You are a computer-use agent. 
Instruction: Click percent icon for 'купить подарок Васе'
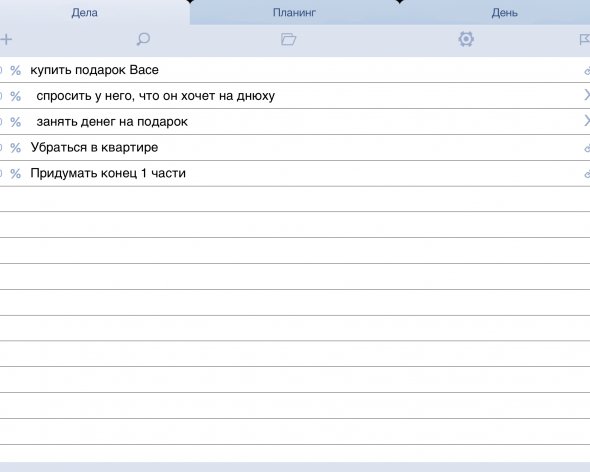pos(15,70)
